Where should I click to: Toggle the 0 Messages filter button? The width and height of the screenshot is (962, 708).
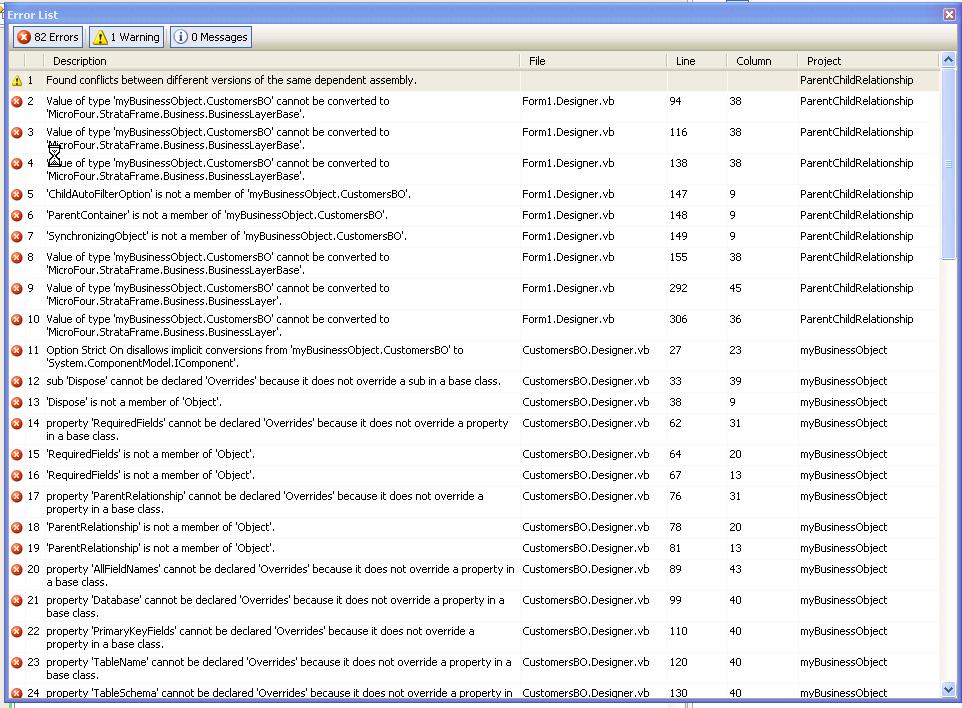[x=210, y=37]
